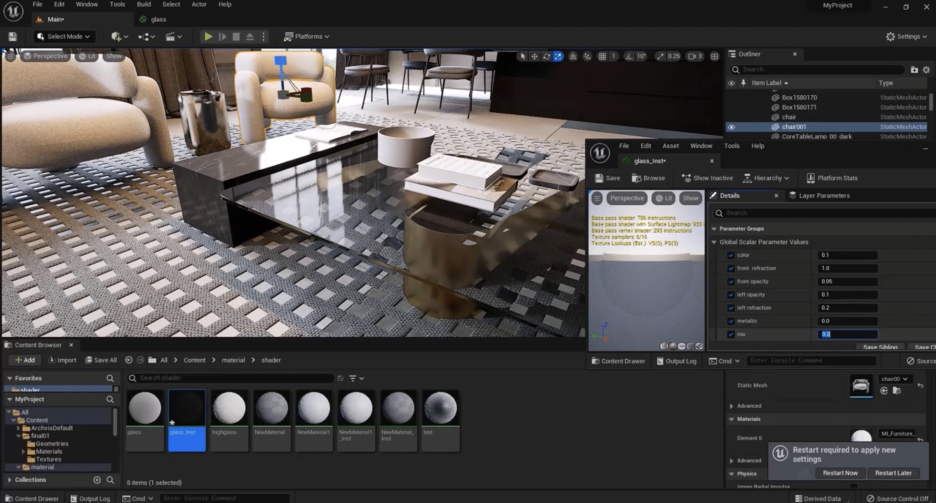
Task: Open the Hierarchy dropdown in material editor
Action: pos(766,178)
